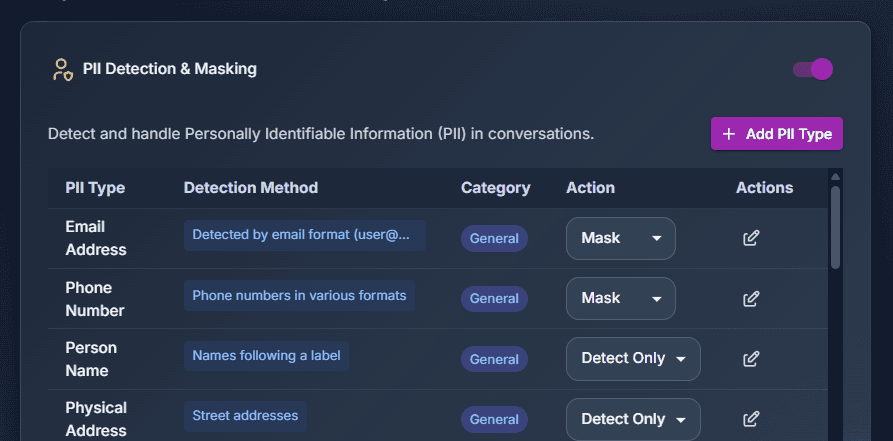Click the 'Detected by email format' method text
893x441 pixels.
pos(305,235)
